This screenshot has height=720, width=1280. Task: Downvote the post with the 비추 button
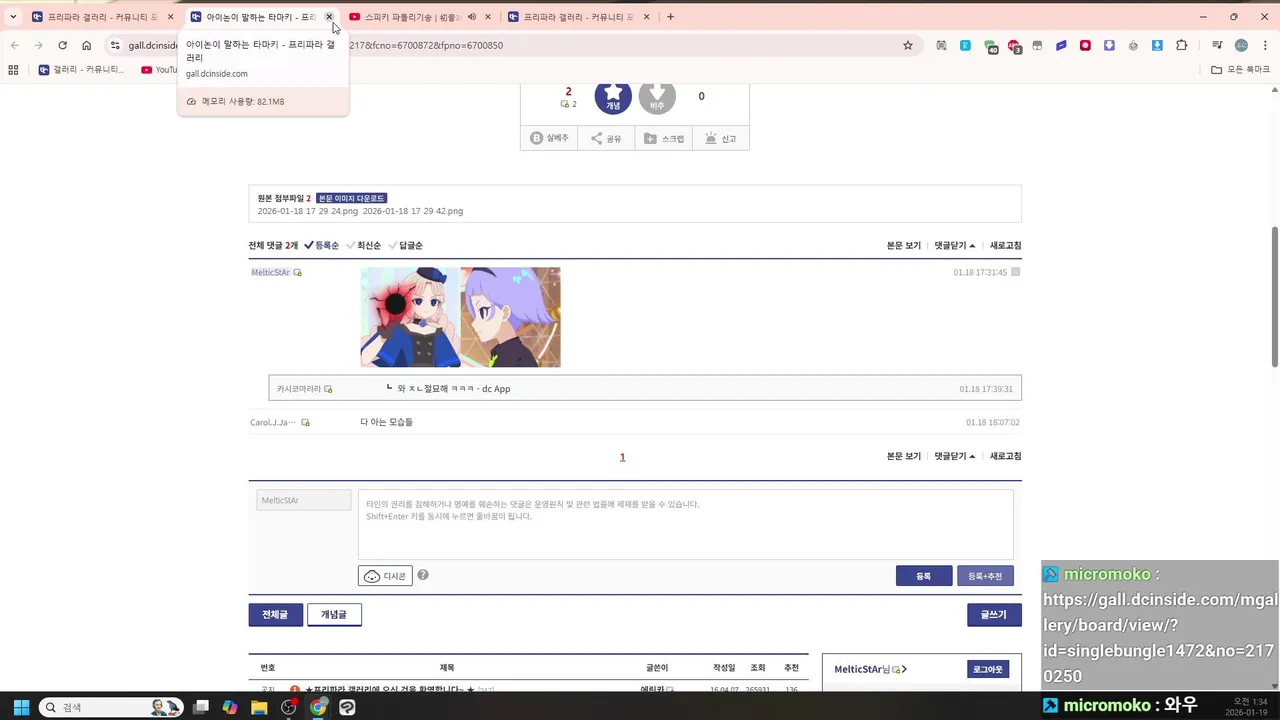657,97
